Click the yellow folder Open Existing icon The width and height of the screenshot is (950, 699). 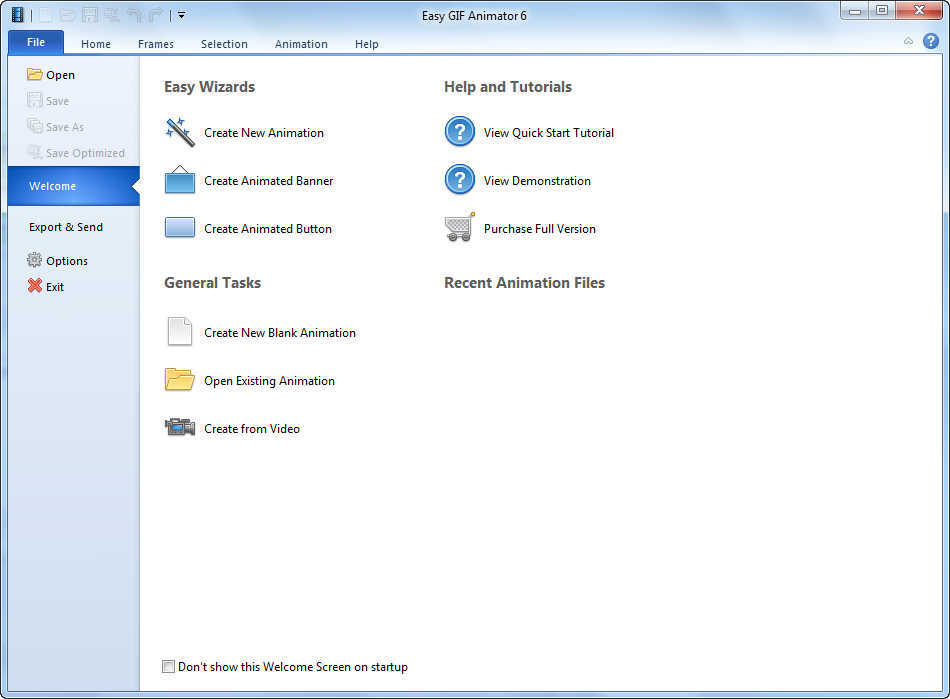[x=179, y=379]
